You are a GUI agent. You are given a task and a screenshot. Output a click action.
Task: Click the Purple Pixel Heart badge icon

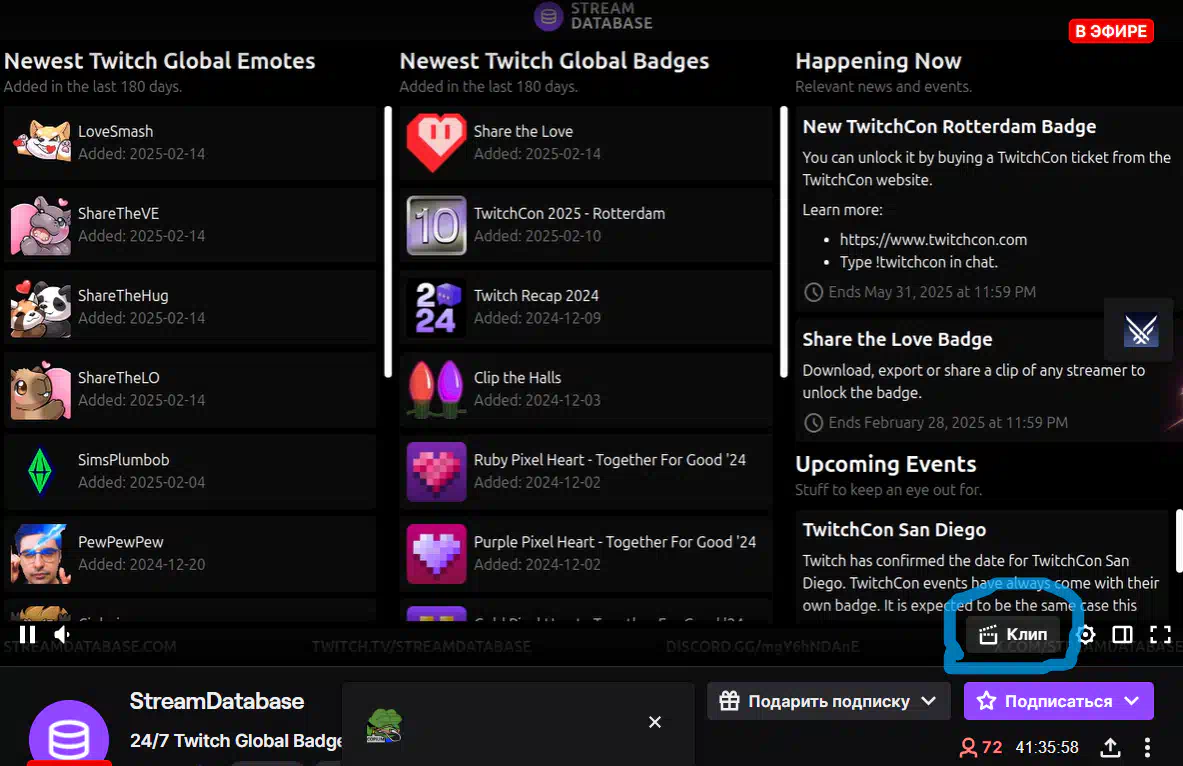coord(436,554)
